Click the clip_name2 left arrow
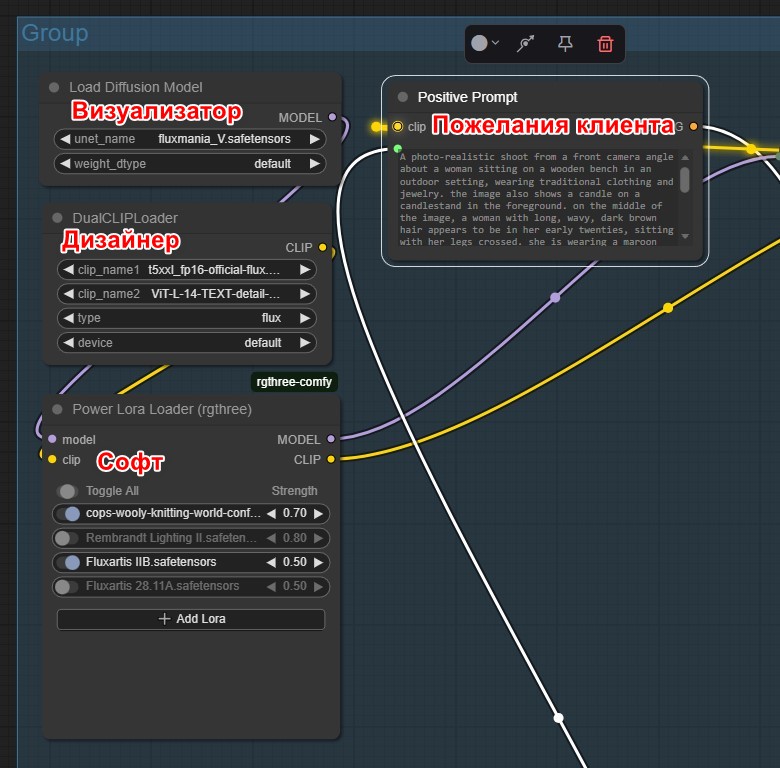Image resolution: width=780 pixels, height=768 pixels. [69, 293]
